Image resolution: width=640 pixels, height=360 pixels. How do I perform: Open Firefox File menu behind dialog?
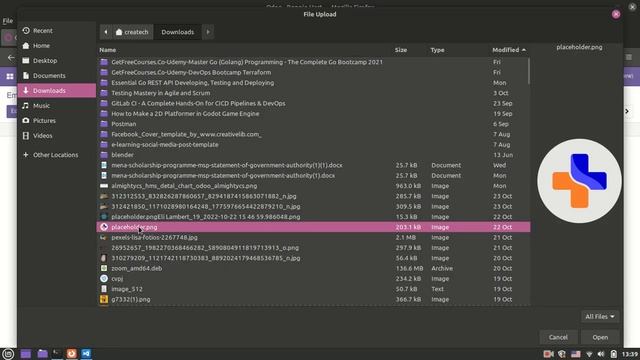pyautogui.click(x=8, y=21)
